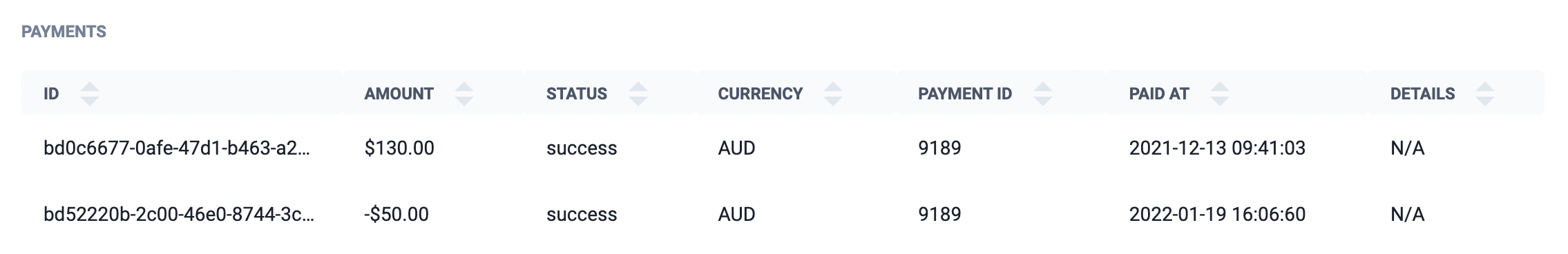The width and height of the screenshot is (1568, 254).
Task: Click the CURRENCY header label
Action: pyautogui.click(x=761, y=94)
